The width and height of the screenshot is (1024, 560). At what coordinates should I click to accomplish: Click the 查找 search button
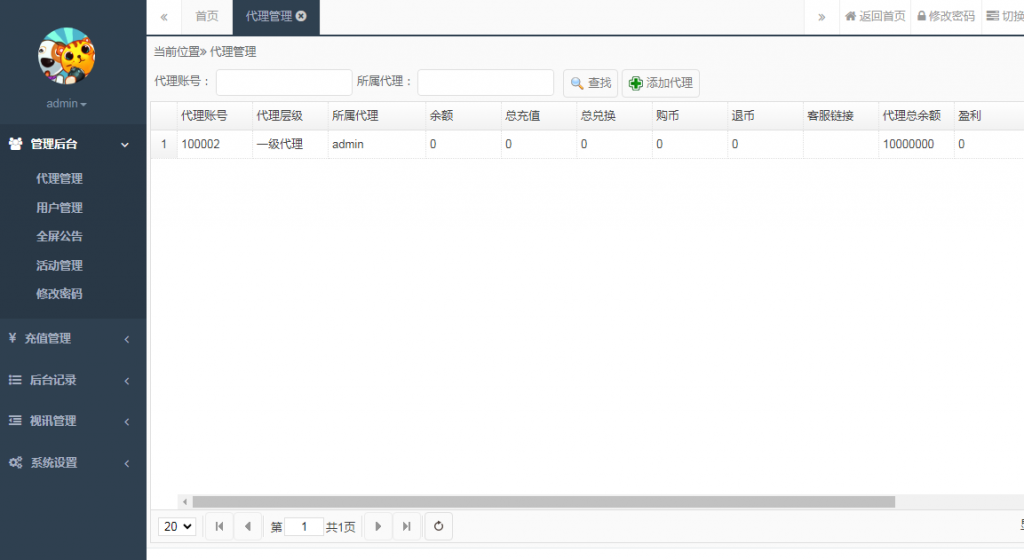point(590,83)
